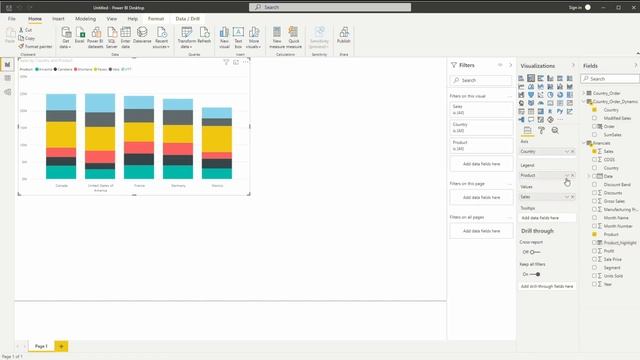Click the Enter data icon
Viewport: 640px width, 360px height.
click(x=125, y=38)
